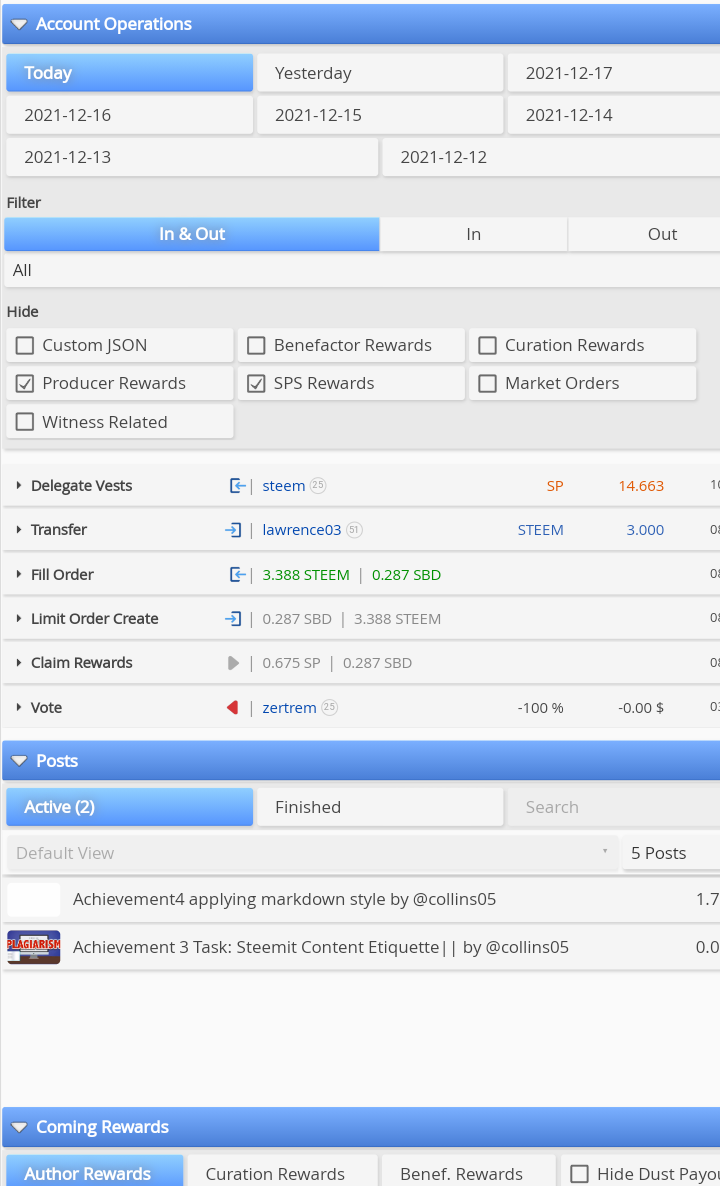Open Achievement 3 Task Steemit Content Etiquette post
720x1186 pixels.
coord(321,947)
